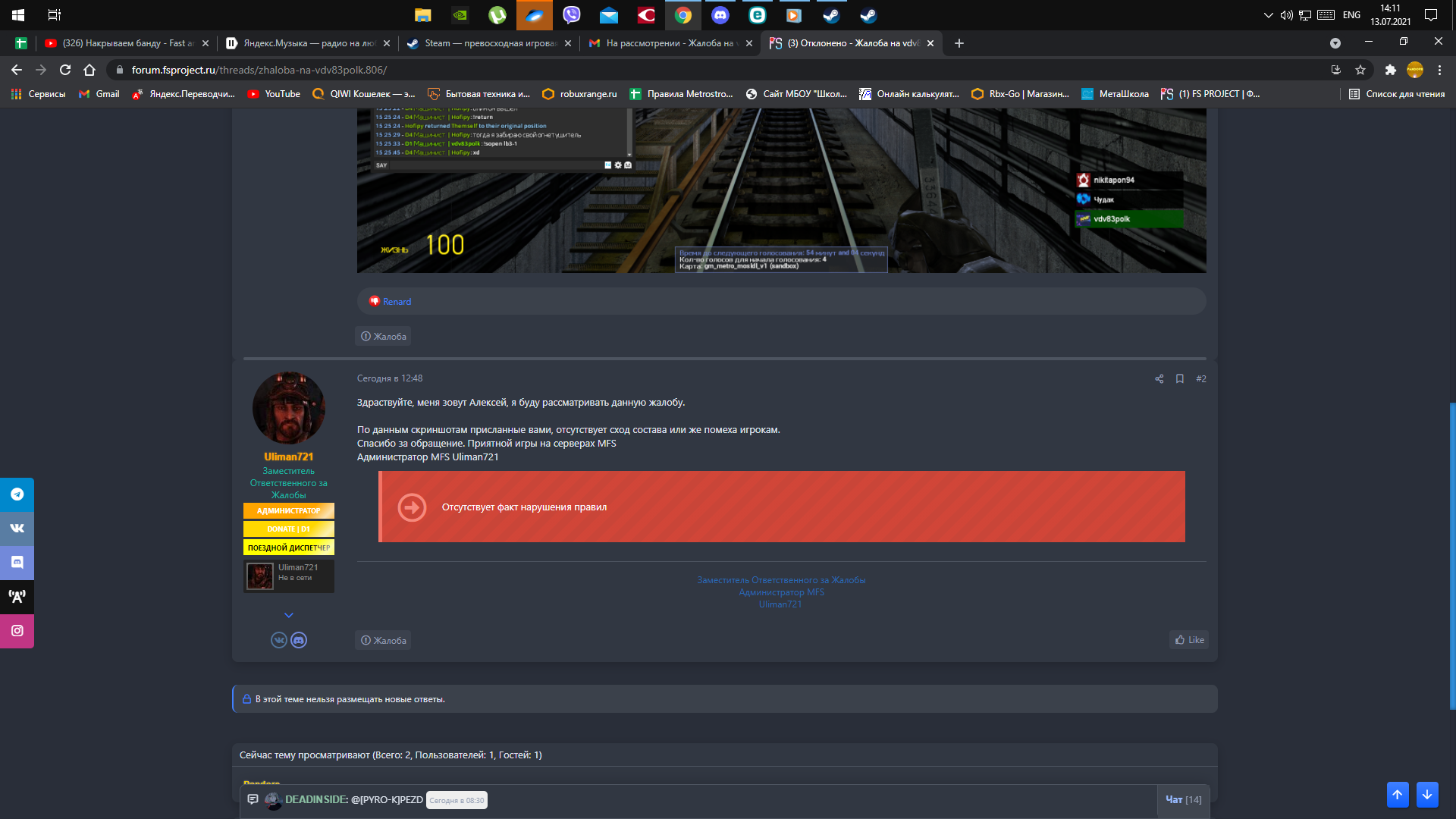Open the FS PROJECT bookmark

coord(1210,94)
